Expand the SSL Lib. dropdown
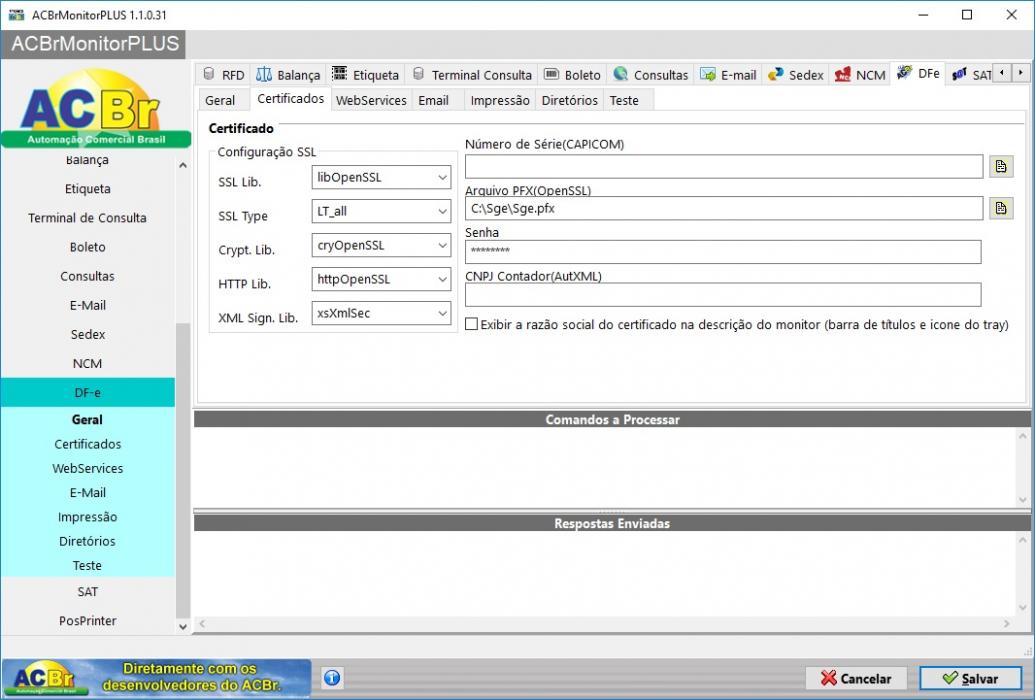 [x=381, y=177]
